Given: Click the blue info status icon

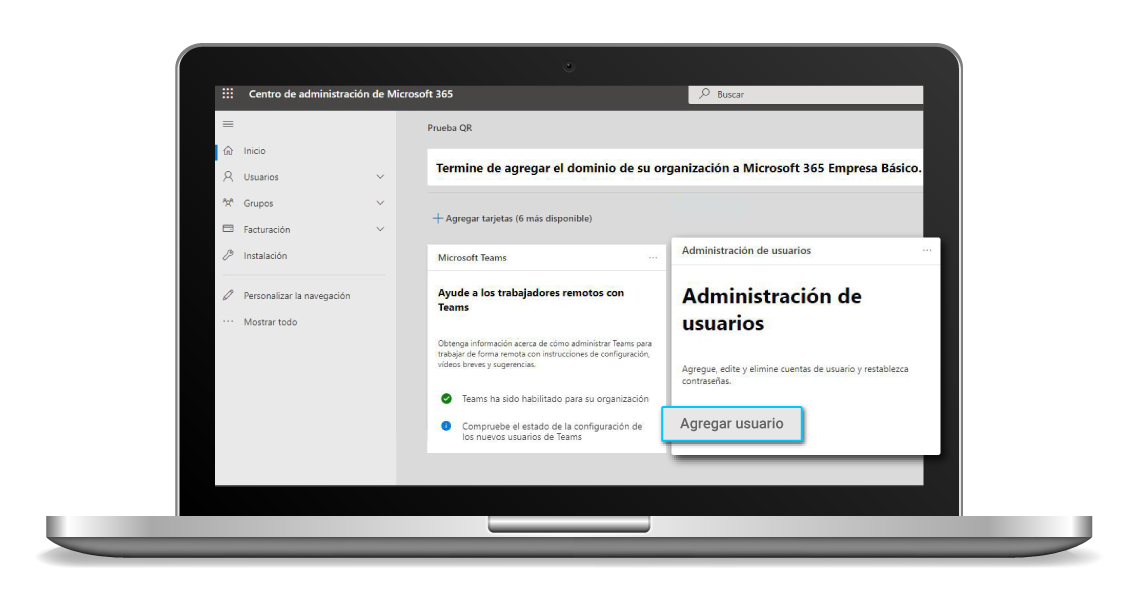Looking at the screenshot, I should tap(446, 426).
